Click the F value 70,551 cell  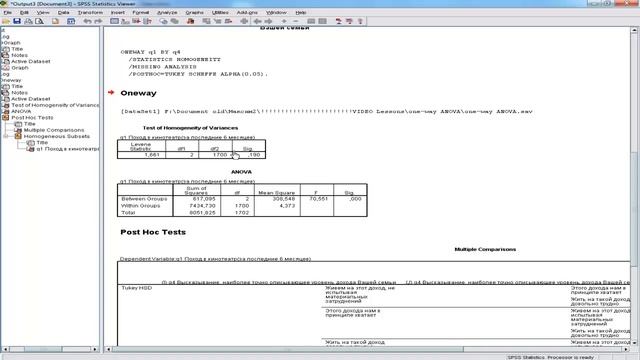tap(319, 199)
